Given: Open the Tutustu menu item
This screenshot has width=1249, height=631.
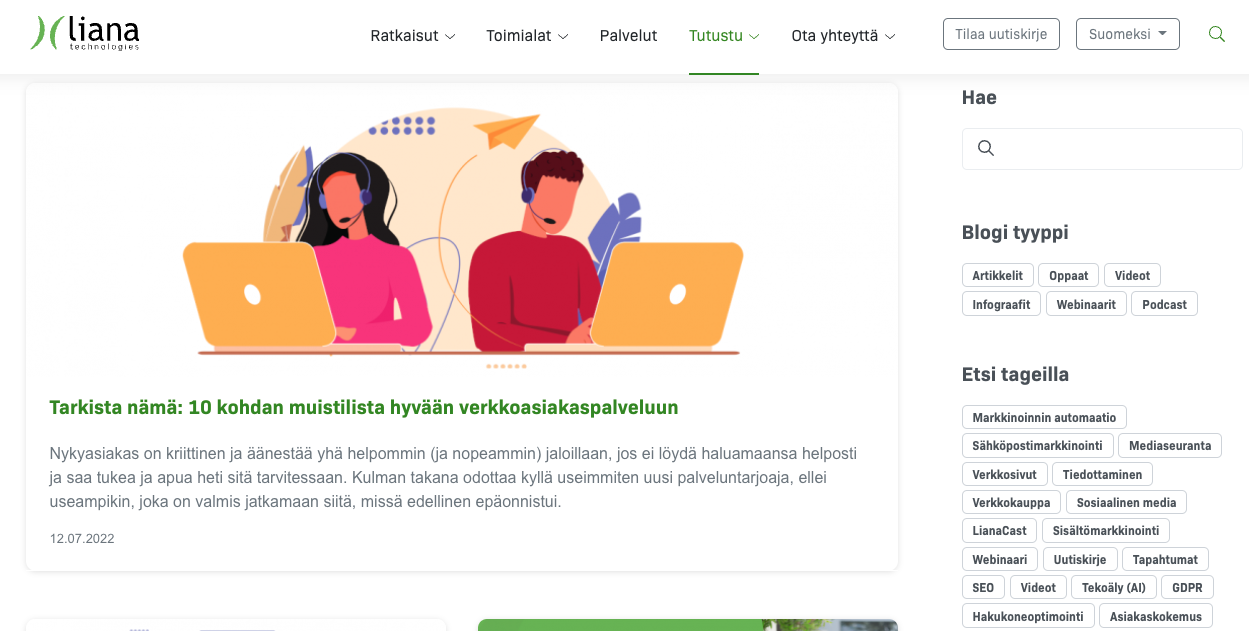Looking at the screenshot, I should point(724,35).
